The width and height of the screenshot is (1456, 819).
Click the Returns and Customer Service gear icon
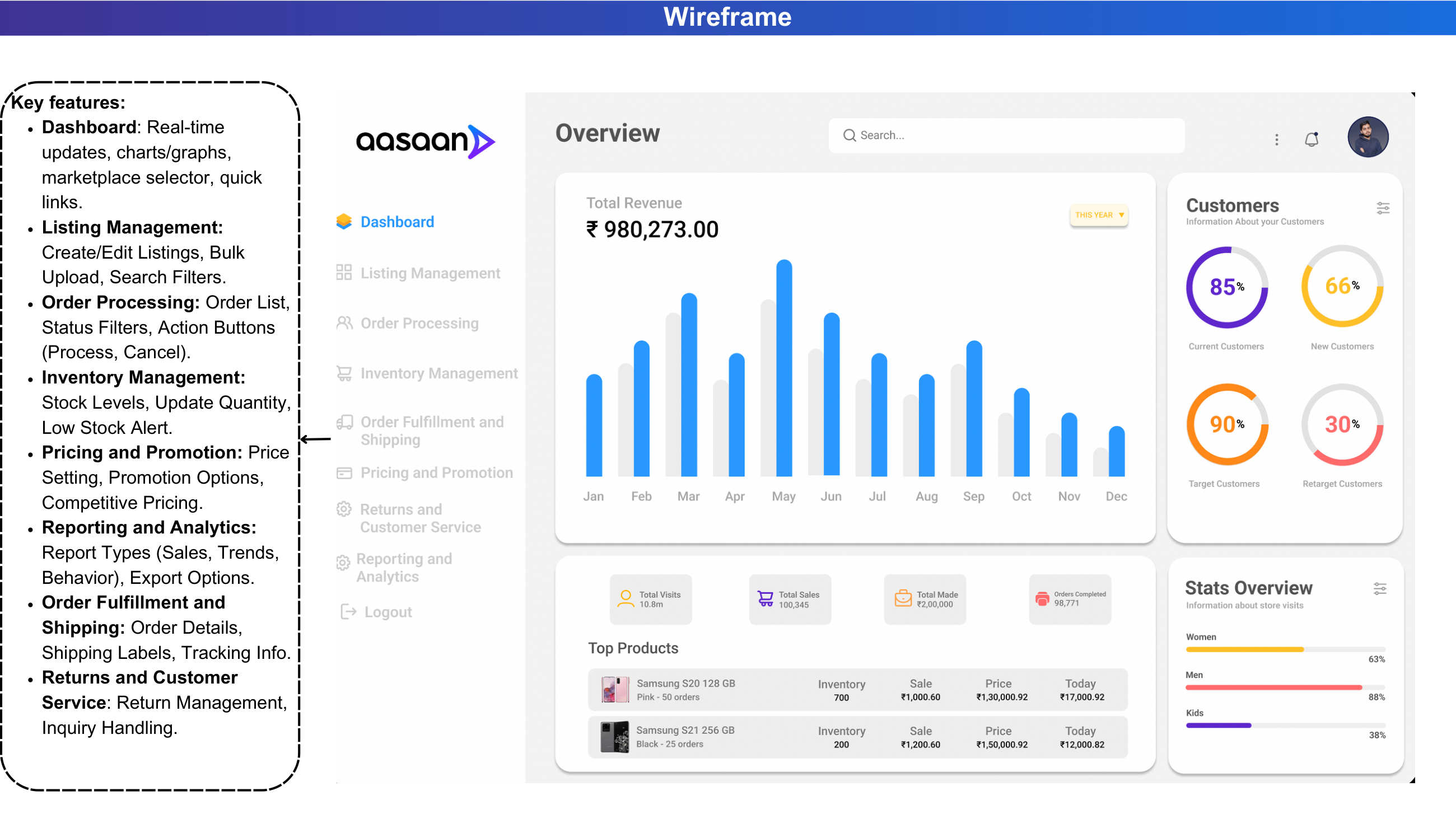pyautogui.click(x=344, y=509)
